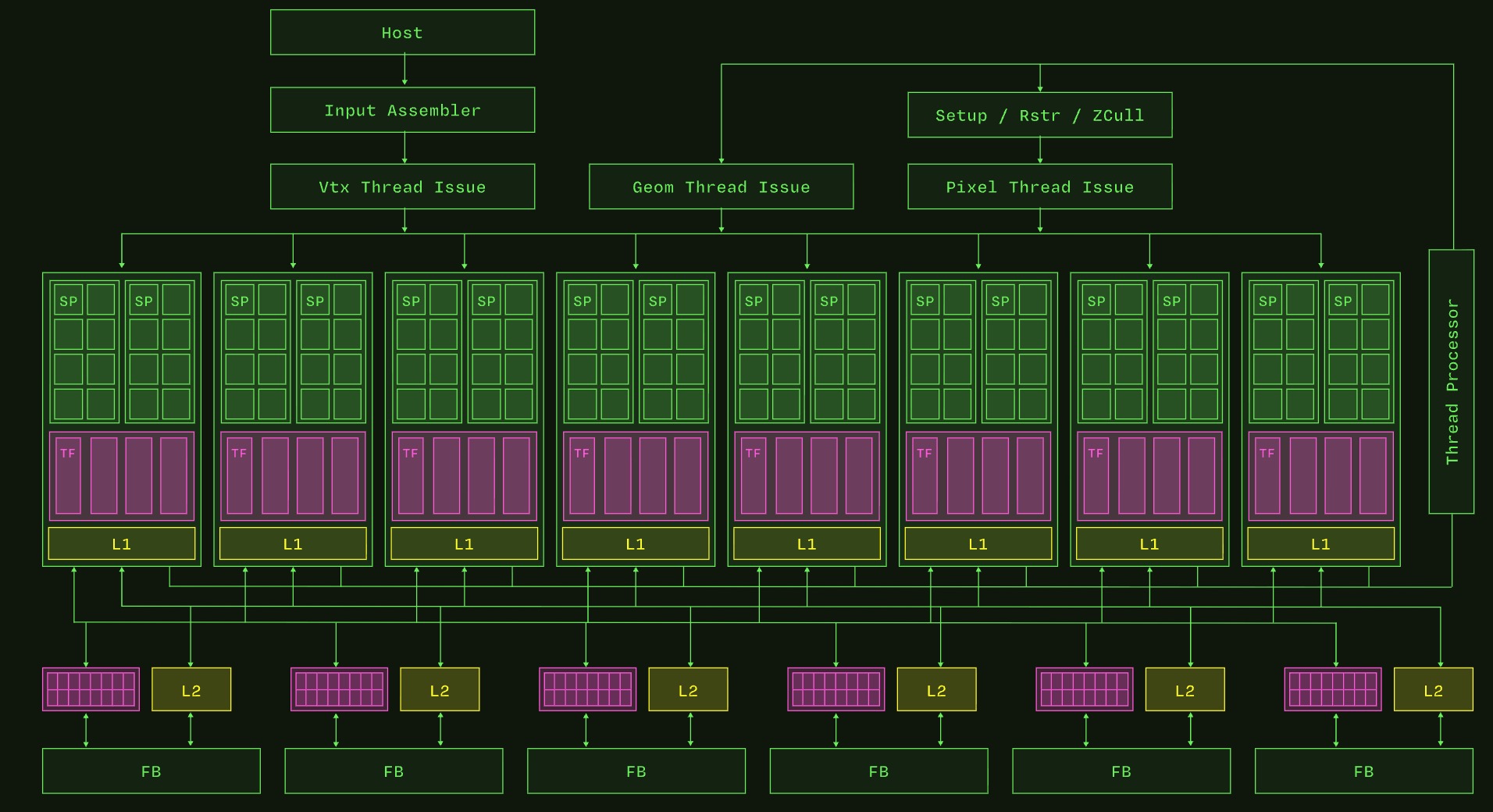Select the leftmost FB block
1493x812 pixels.
tap(151, 771)
